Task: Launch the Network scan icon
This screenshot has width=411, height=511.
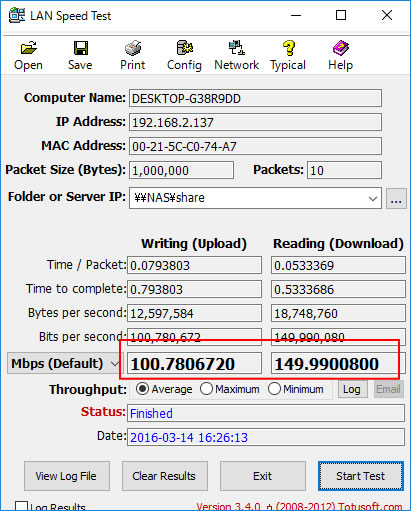Action: coord(237,48)
